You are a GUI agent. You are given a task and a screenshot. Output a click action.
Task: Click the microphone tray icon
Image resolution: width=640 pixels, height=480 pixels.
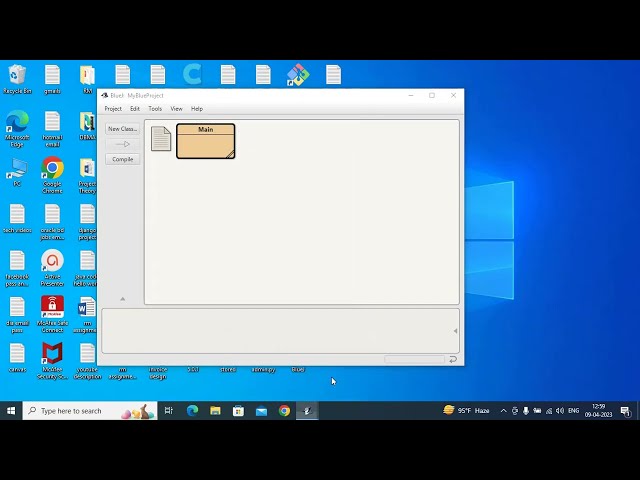coord(526,411)
